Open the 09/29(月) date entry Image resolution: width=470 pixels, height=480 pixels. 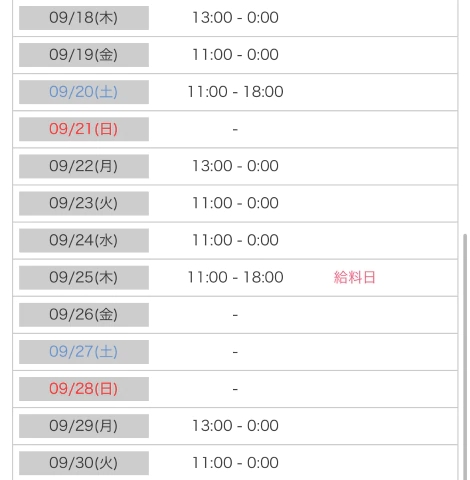point(84,426)
